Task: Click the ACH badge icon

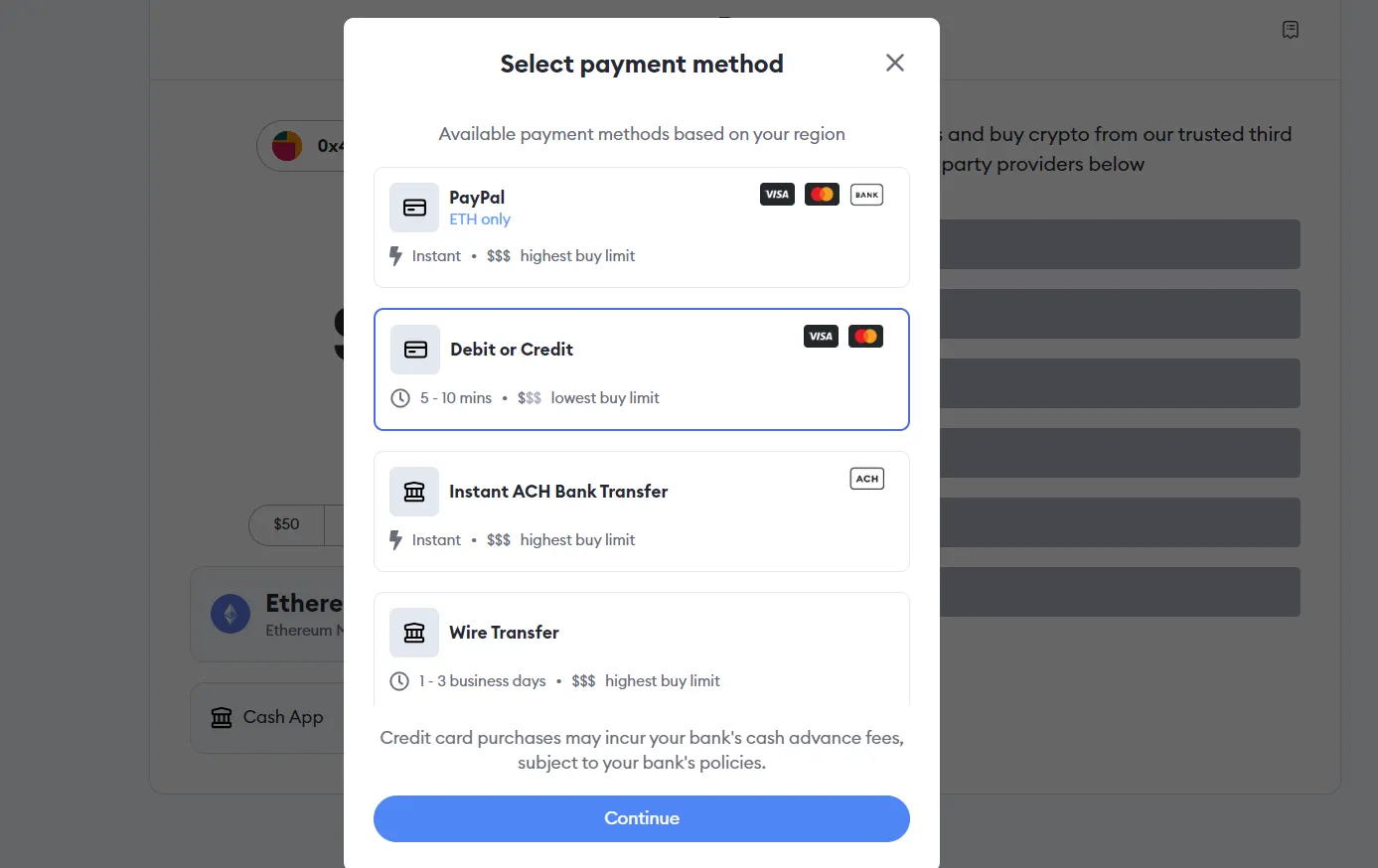Action: pos(866,479)
